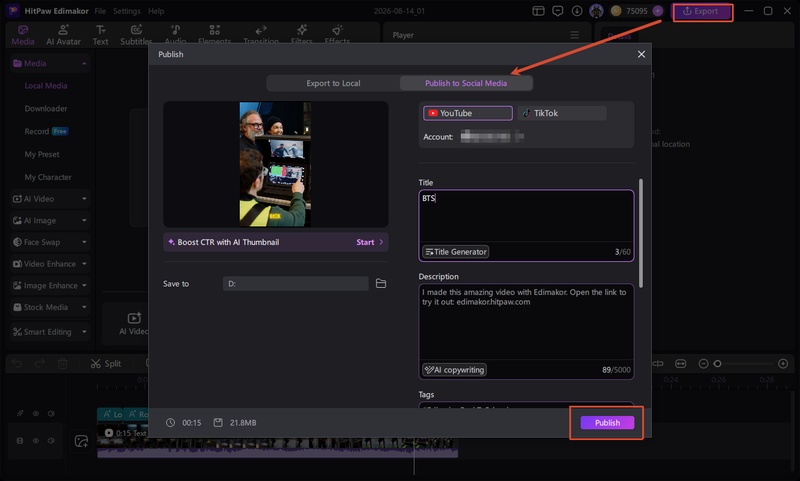The height and width of the screenshot is (481, 800).
Task: Select My Character in sidebar
Action: (x=48, y=177)
